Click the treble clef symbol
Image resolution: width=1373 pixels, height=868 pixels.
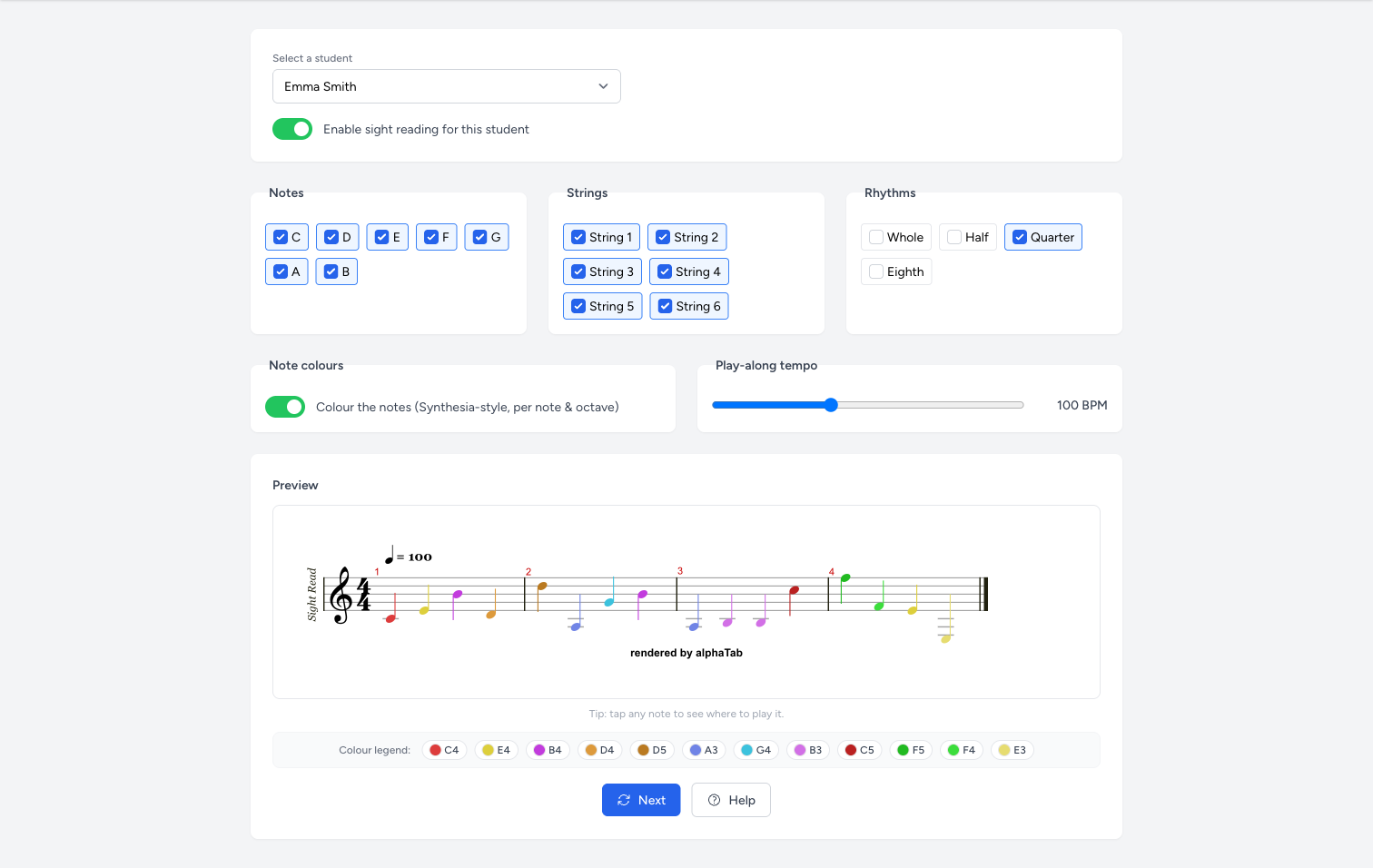click(x=341, y=596)
